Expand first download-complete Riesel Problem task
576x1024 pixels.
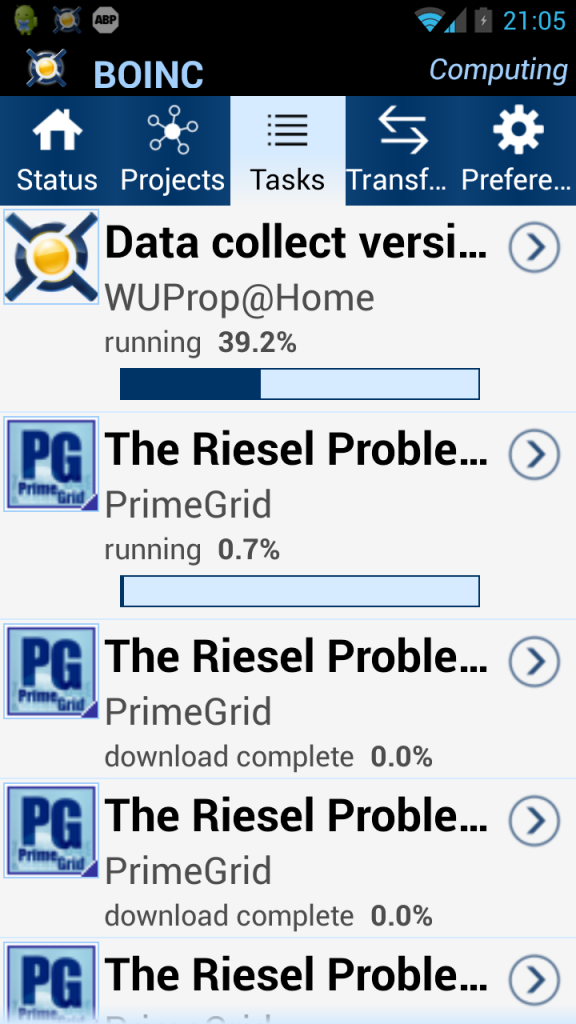[x=534, y=661]
